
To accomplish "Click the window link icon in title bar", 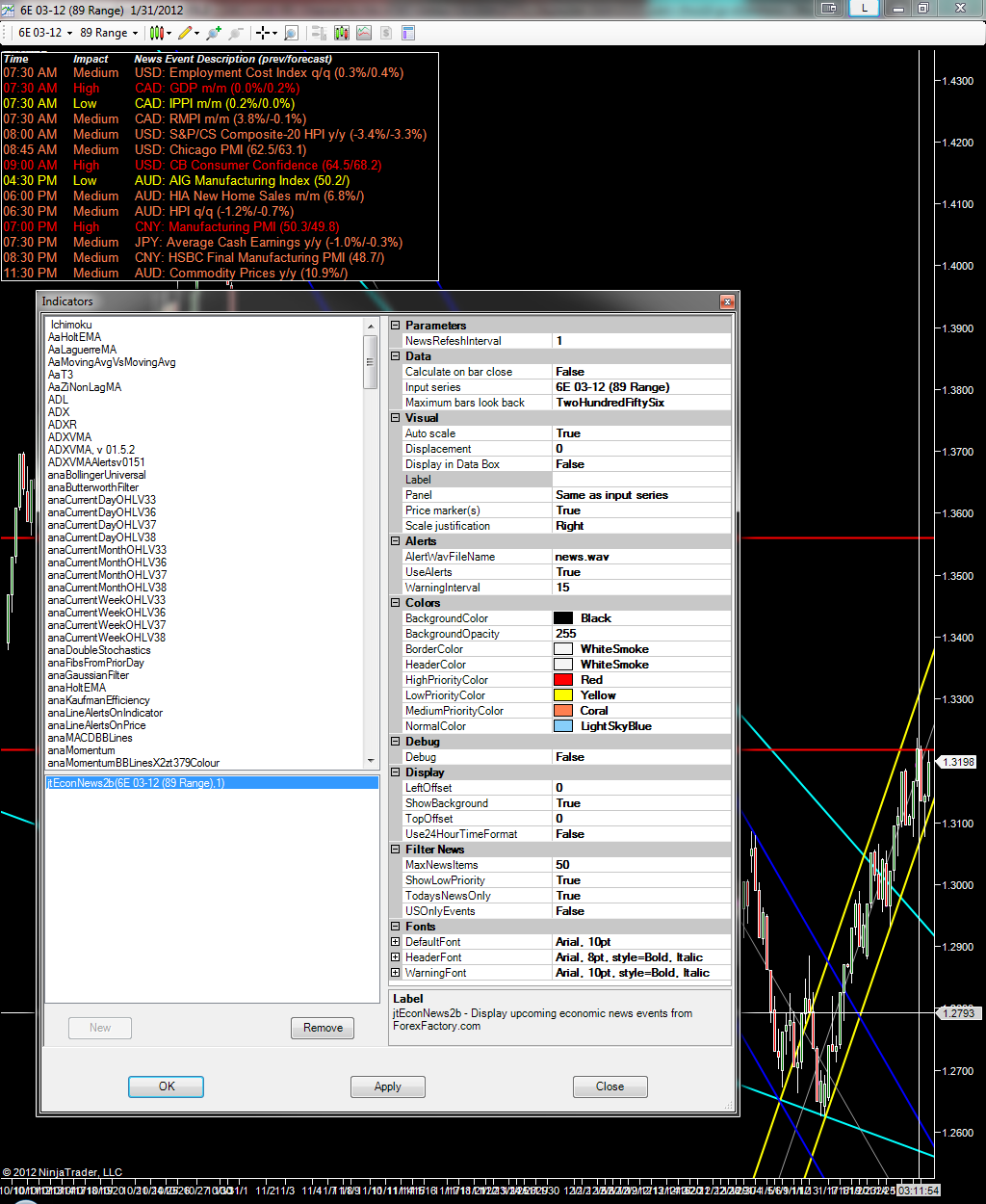I will coord(829,8).
